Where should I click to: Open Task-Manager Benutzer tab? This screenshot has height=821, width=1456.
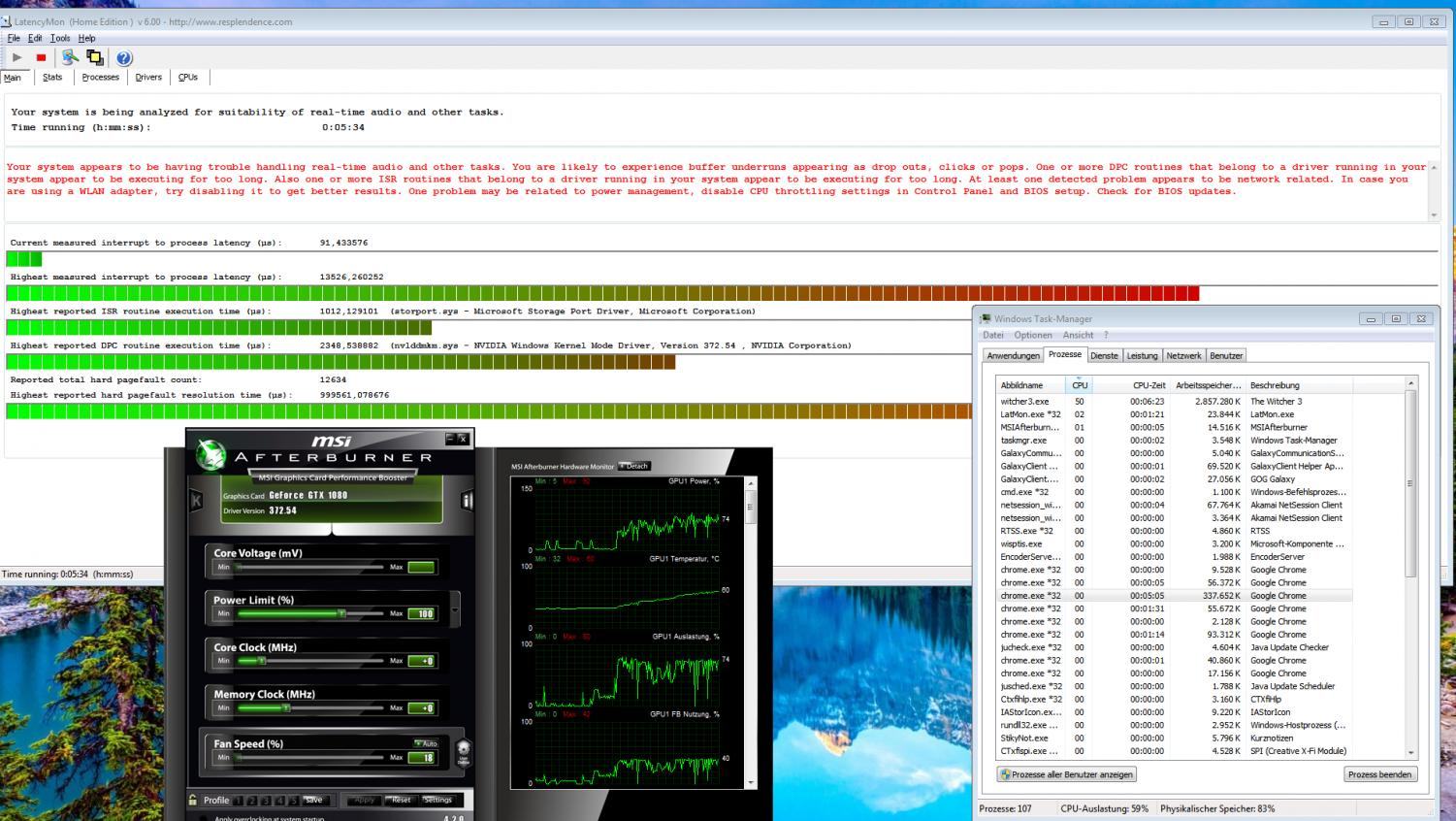point(1226,356)
